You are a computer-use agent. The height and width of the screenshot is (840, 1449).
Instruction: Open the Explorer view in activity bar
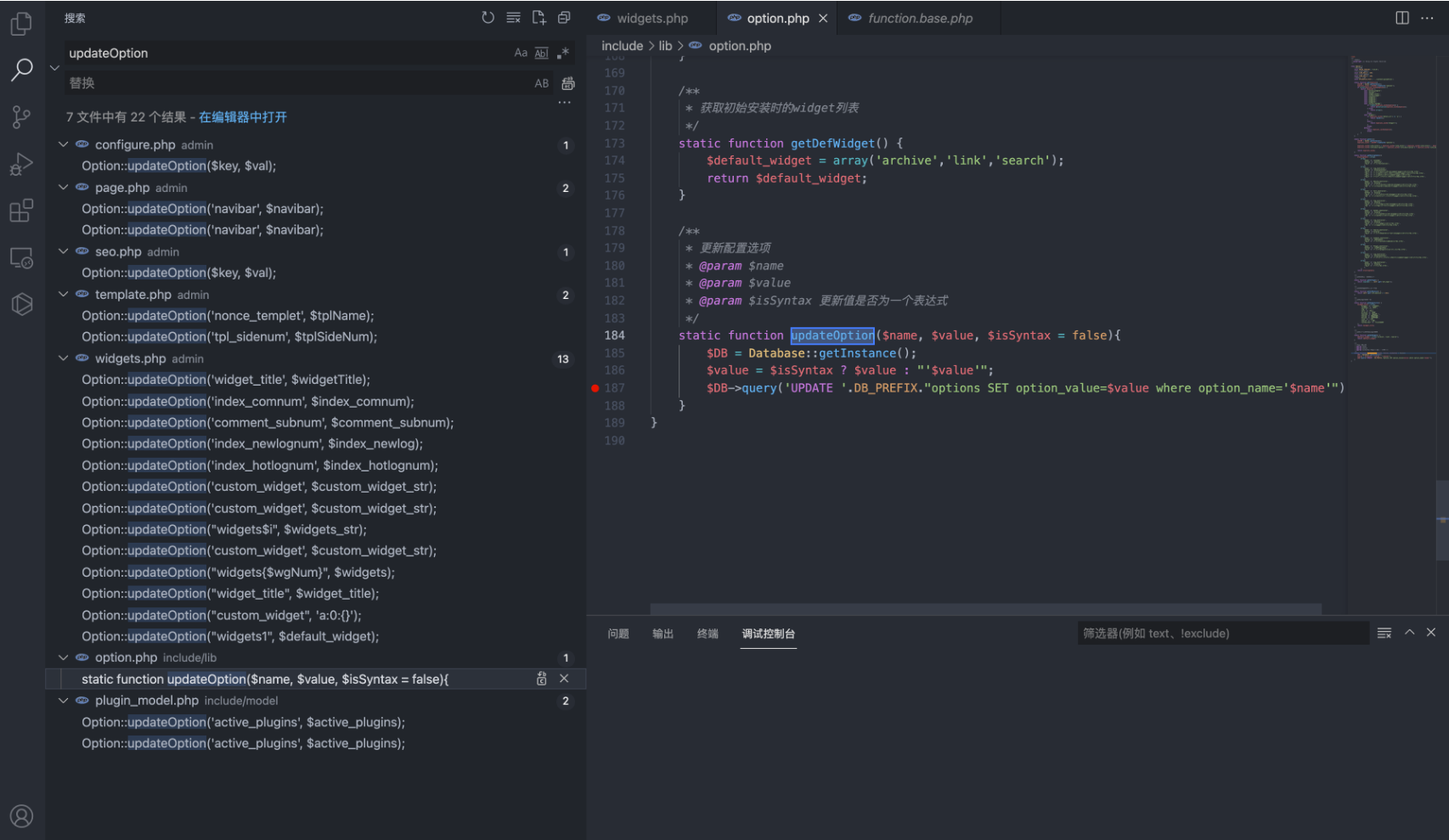[x=21, y=24]
